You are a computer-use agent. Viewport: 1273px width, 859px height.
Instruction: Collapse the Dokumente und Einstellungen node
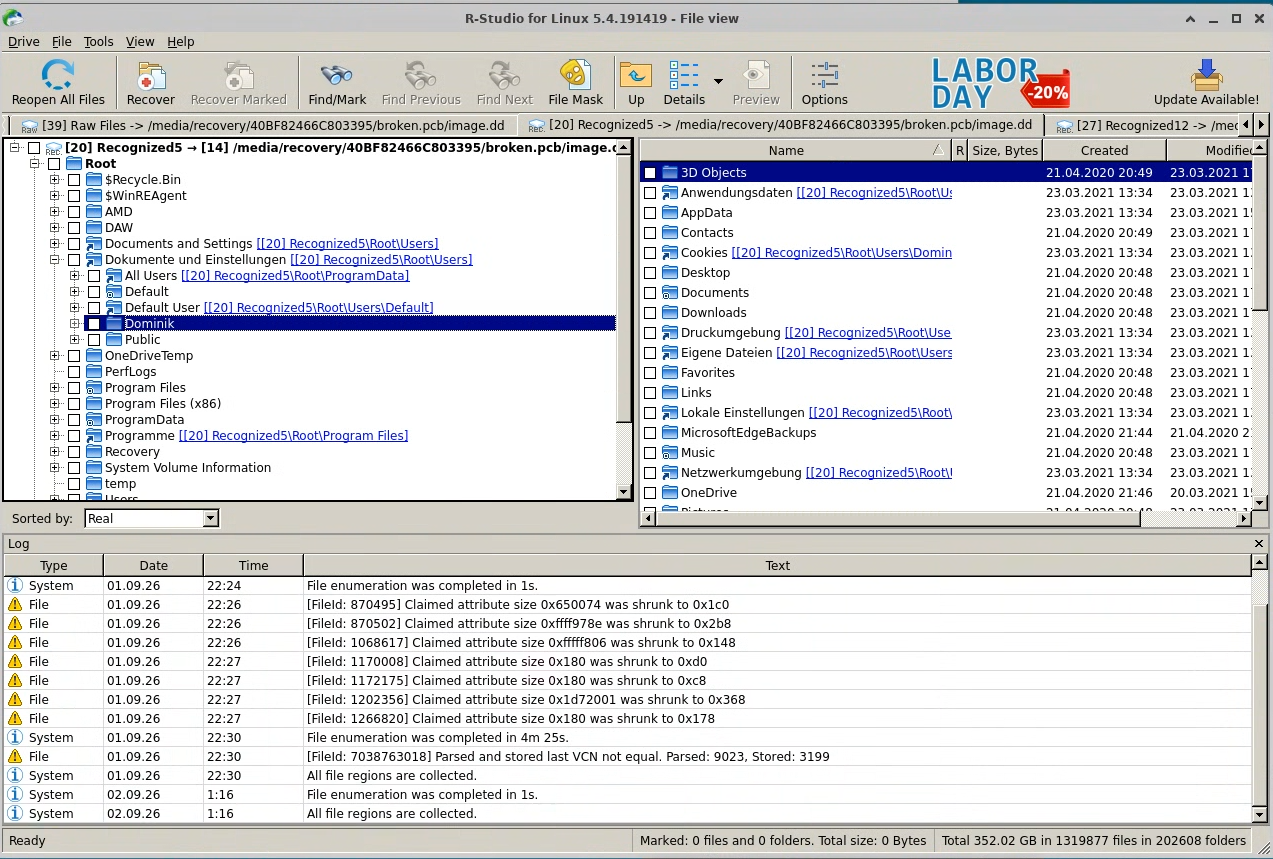55,260
